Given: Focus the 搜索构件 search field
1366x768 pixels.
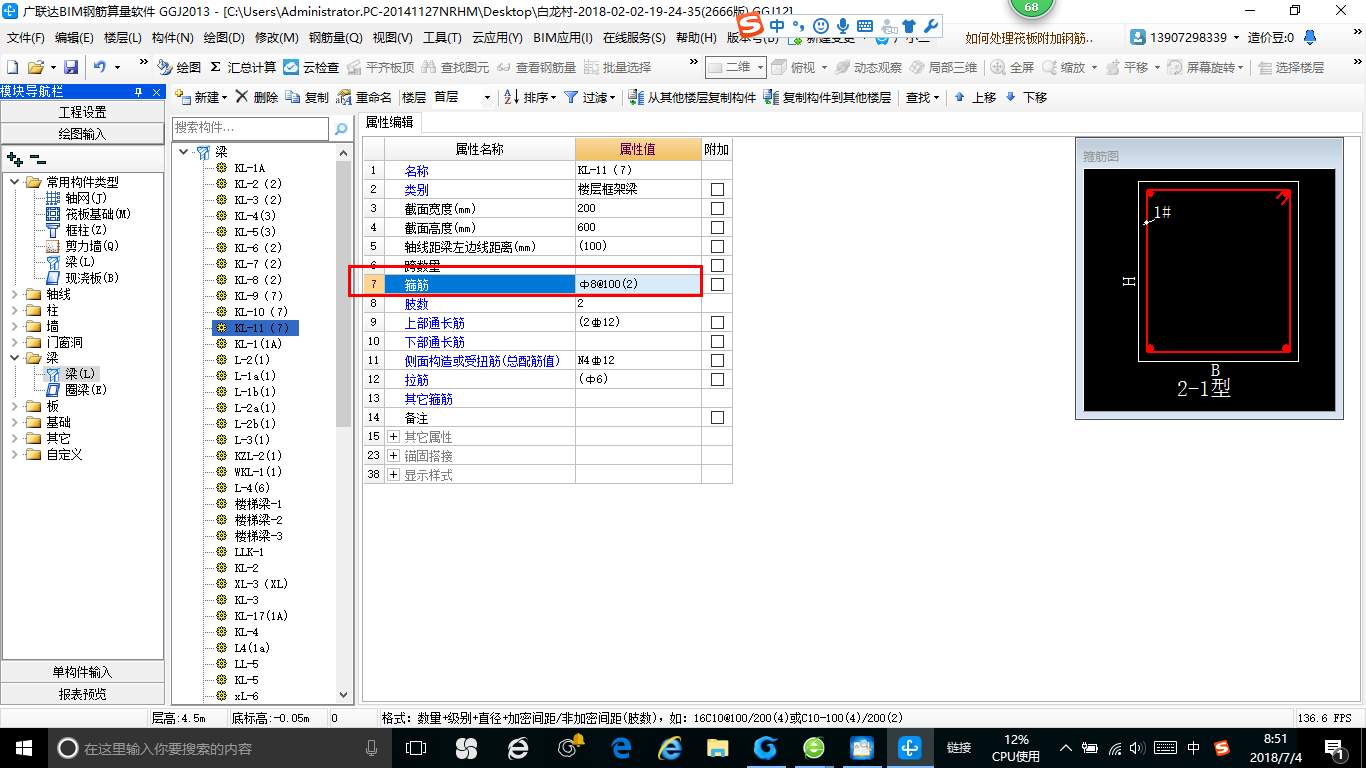Looking at the screenshot, I should (x=250, y=128).
